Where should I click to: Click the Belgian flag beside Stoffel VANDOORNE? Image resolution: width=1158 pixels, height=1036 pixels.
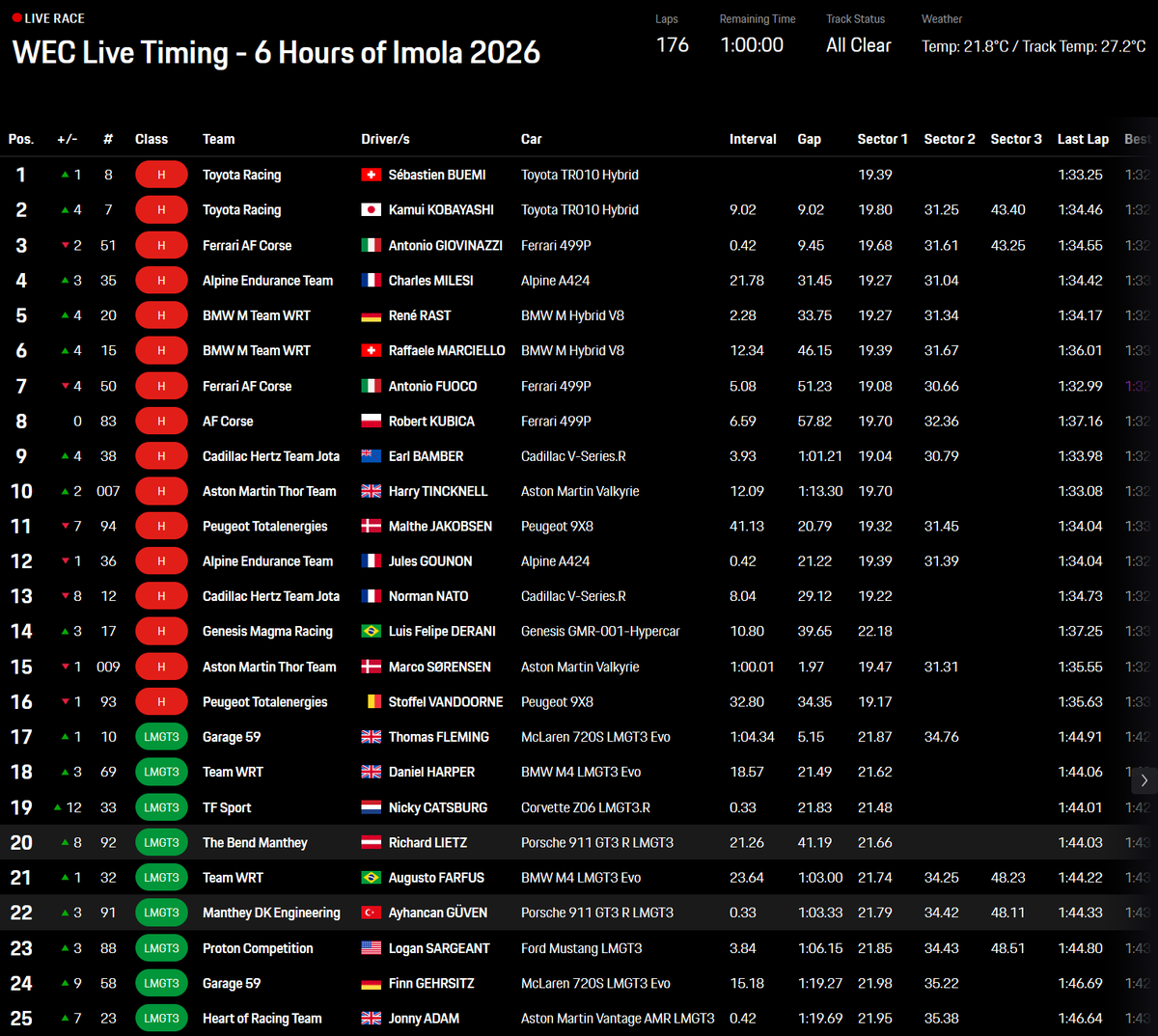pyautogui.click(x=371, y=701)
